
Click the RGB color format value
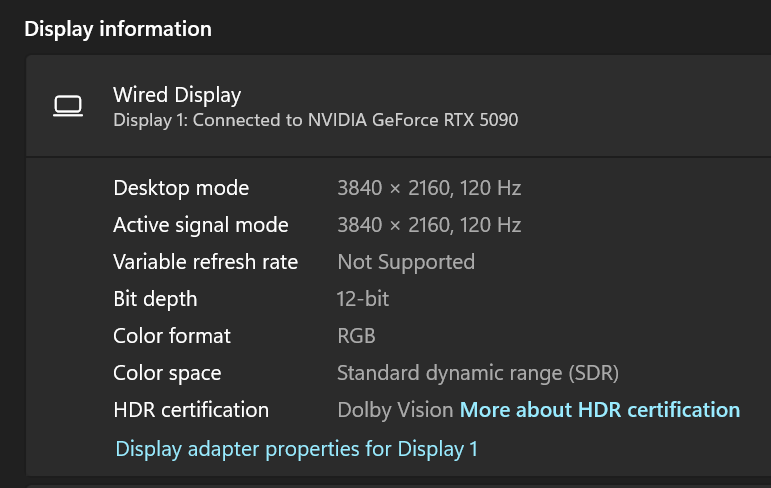(x=356, y=336)
